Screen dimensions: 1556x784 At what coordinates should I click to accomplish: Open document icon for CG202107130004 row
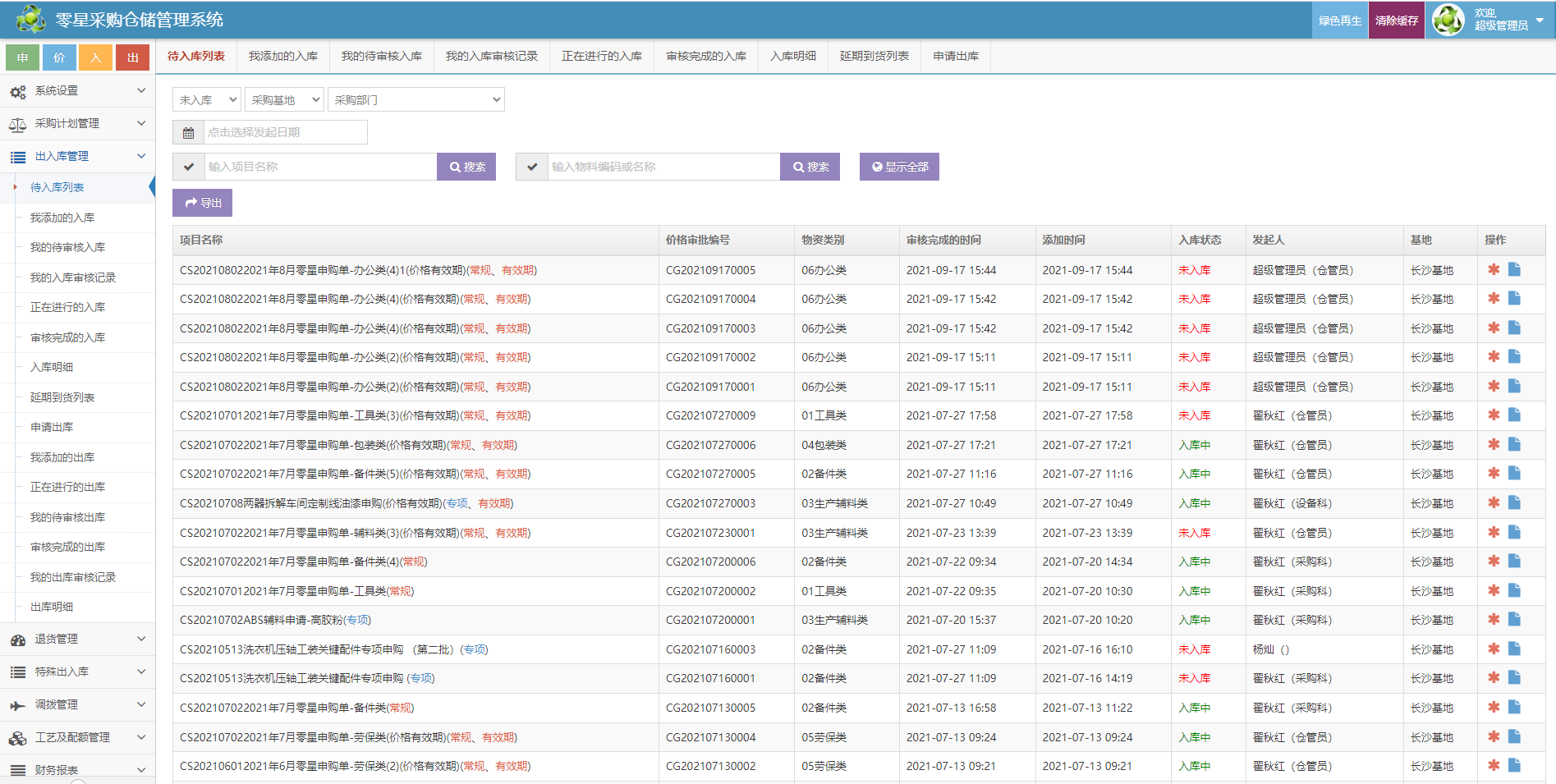[x=1514, y=736]
